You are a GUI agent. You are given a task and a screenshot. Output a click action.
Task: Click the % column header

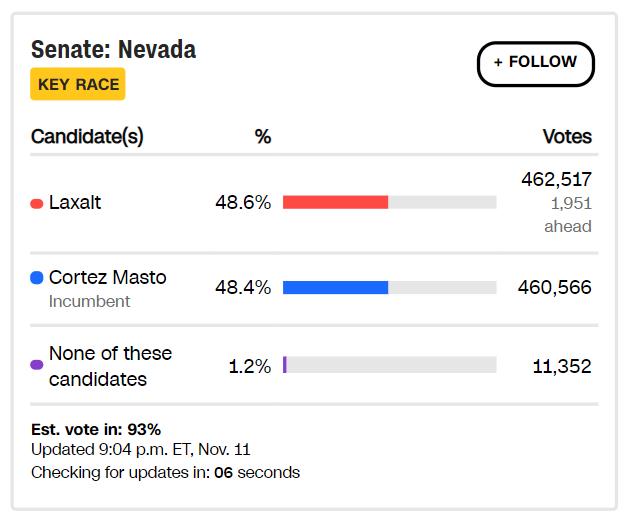pos(263,137)
